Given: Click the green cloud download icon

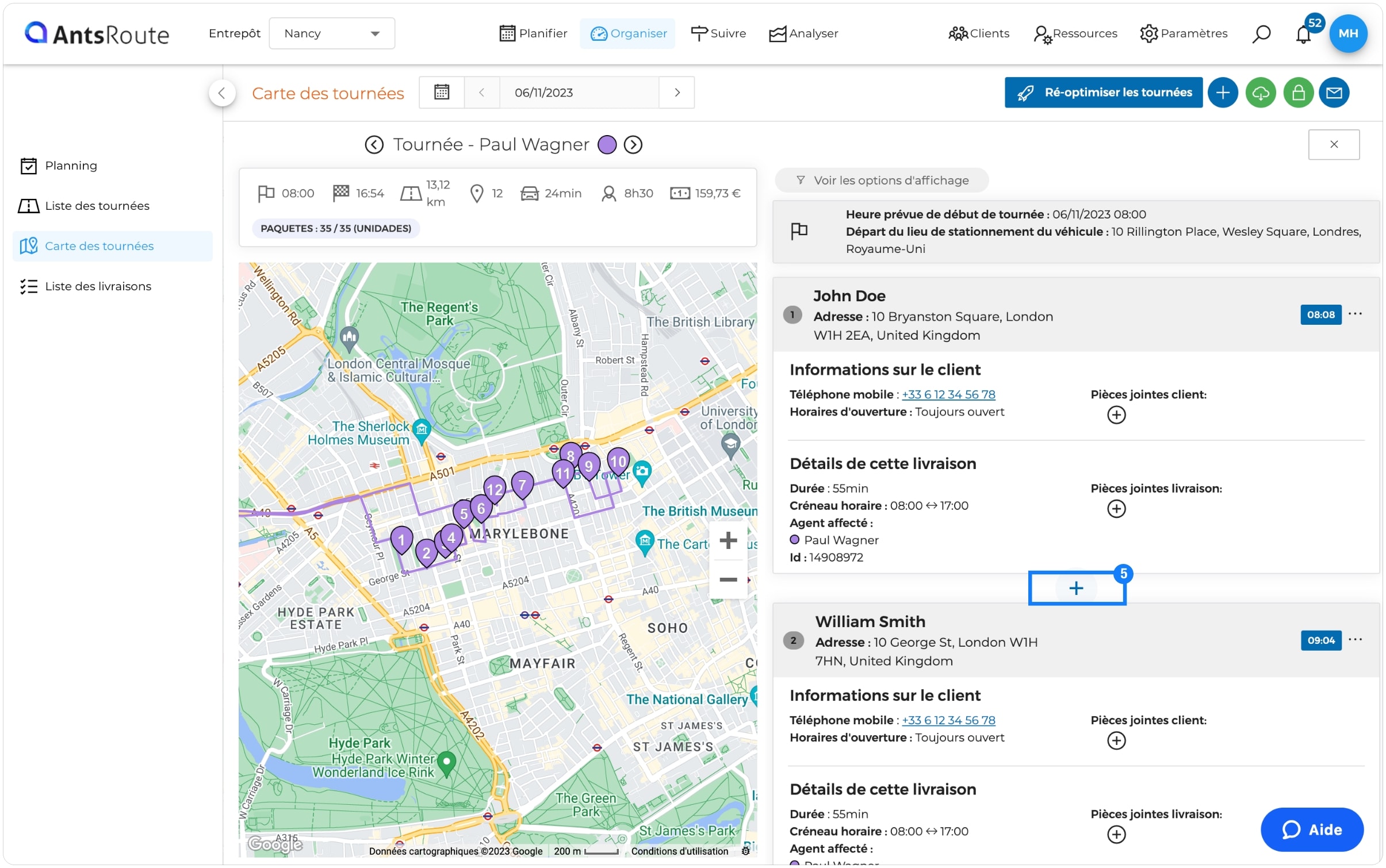Looking at the screenshot, I should coord(1260,92).
